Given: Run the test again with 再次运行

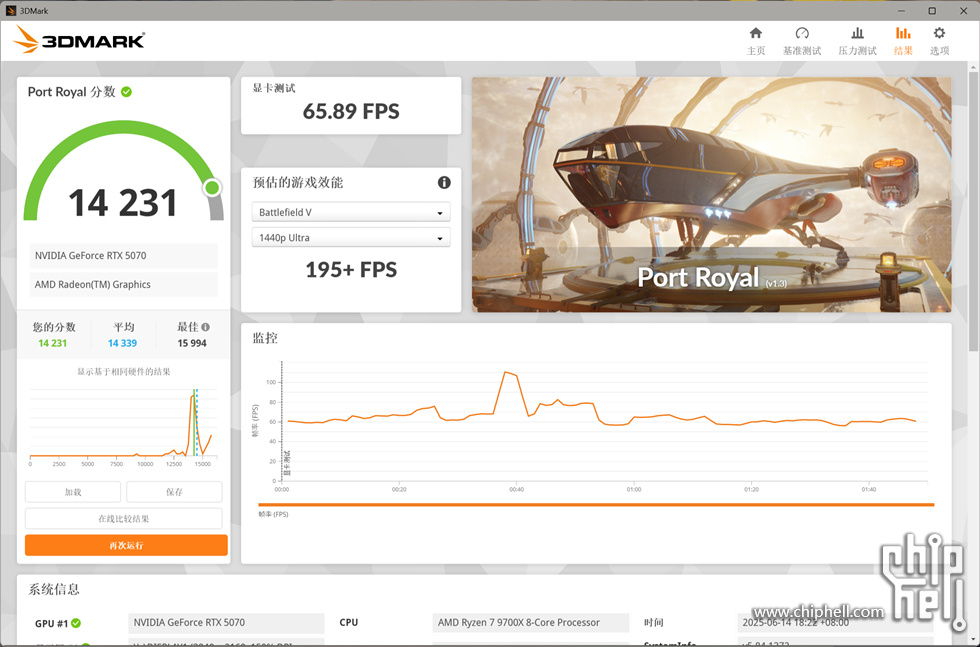Looking at the screenshot, I should click(126, 546).
